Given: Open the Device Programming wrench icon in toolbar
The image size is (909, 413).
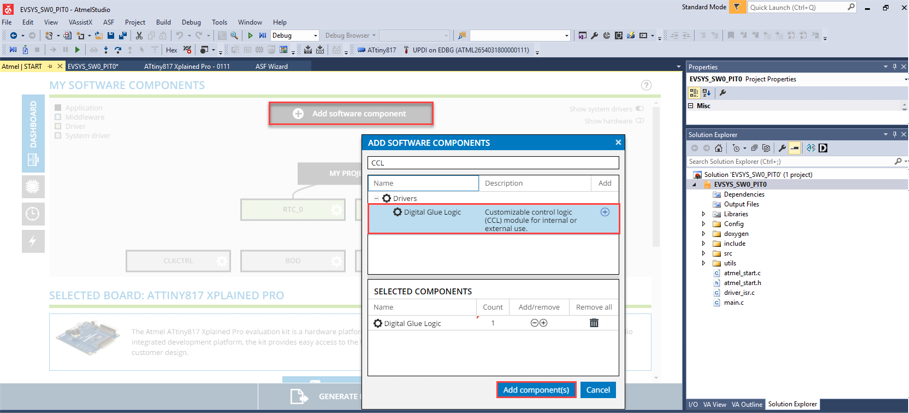Looking at the screenshot, I should click(594, 35).
